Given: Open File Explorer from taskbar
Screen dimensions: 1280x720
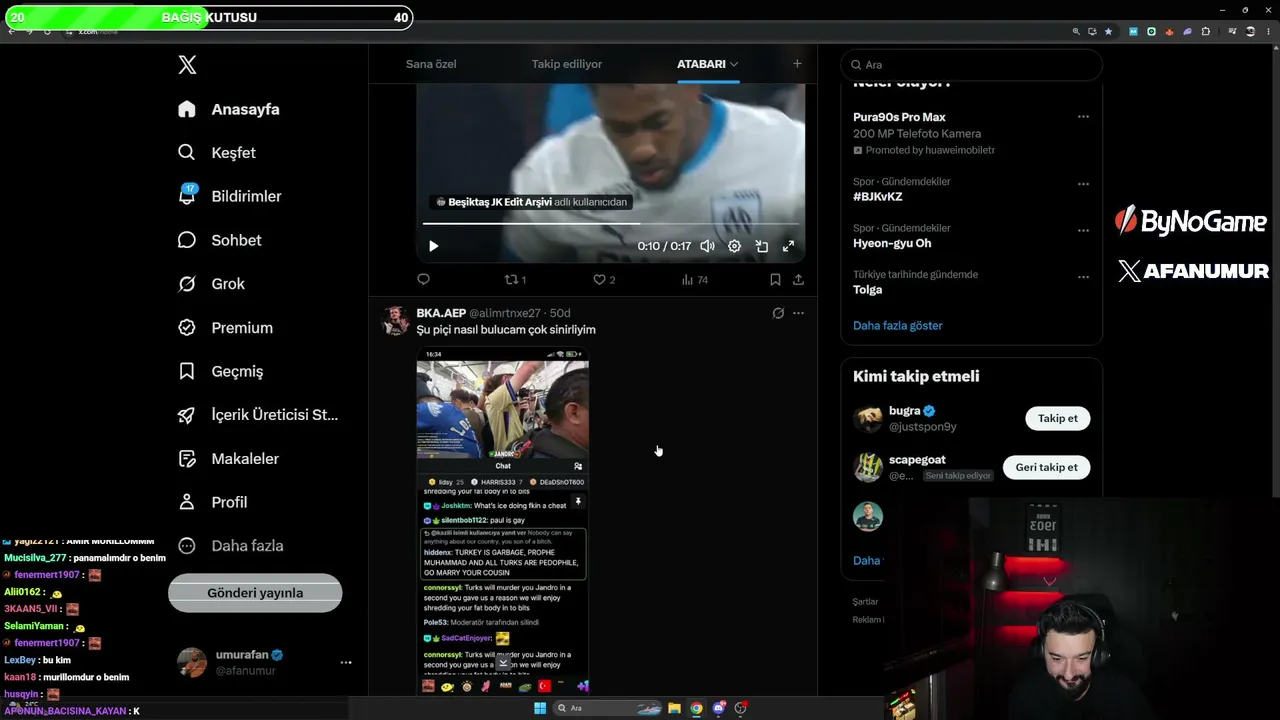Looking at the screenshot, I should point(674,708).
